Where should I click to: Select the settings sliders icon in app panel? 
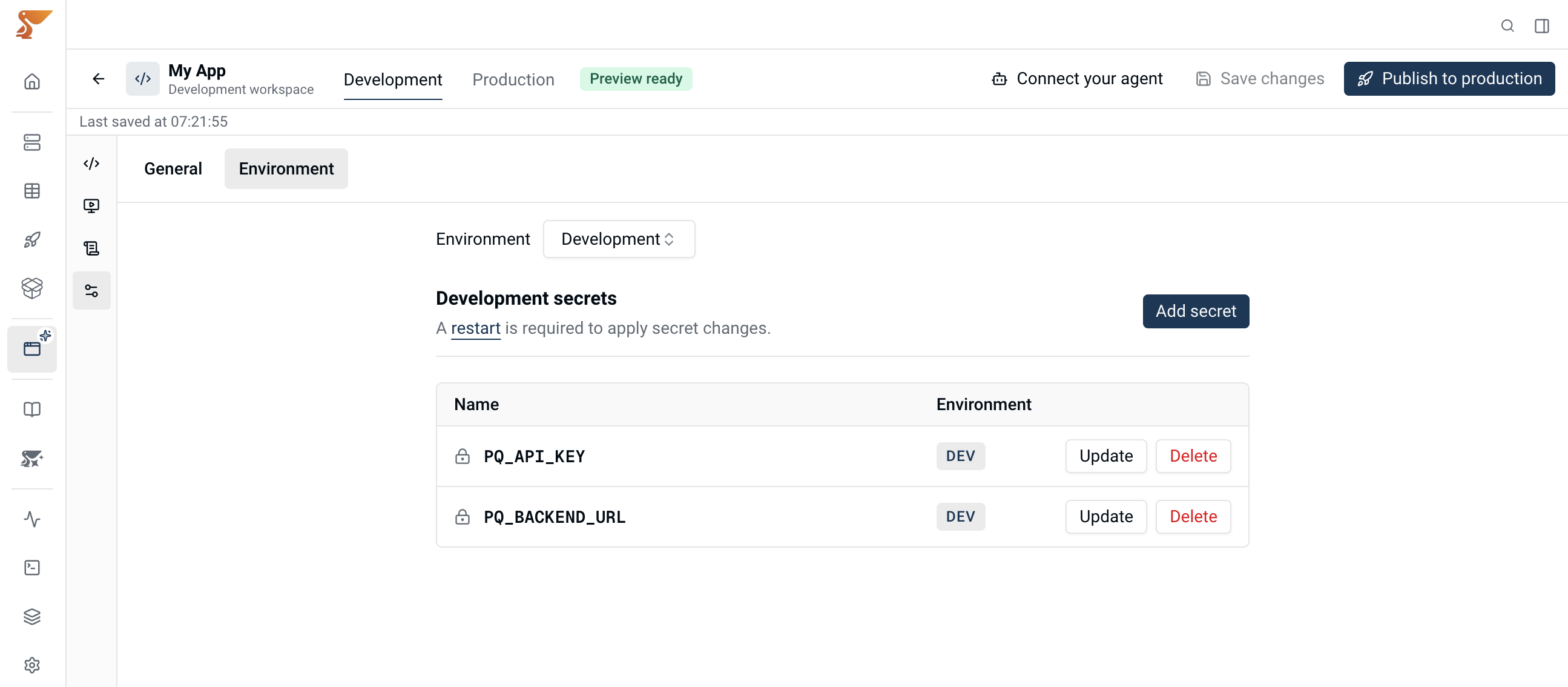point(91,291)
